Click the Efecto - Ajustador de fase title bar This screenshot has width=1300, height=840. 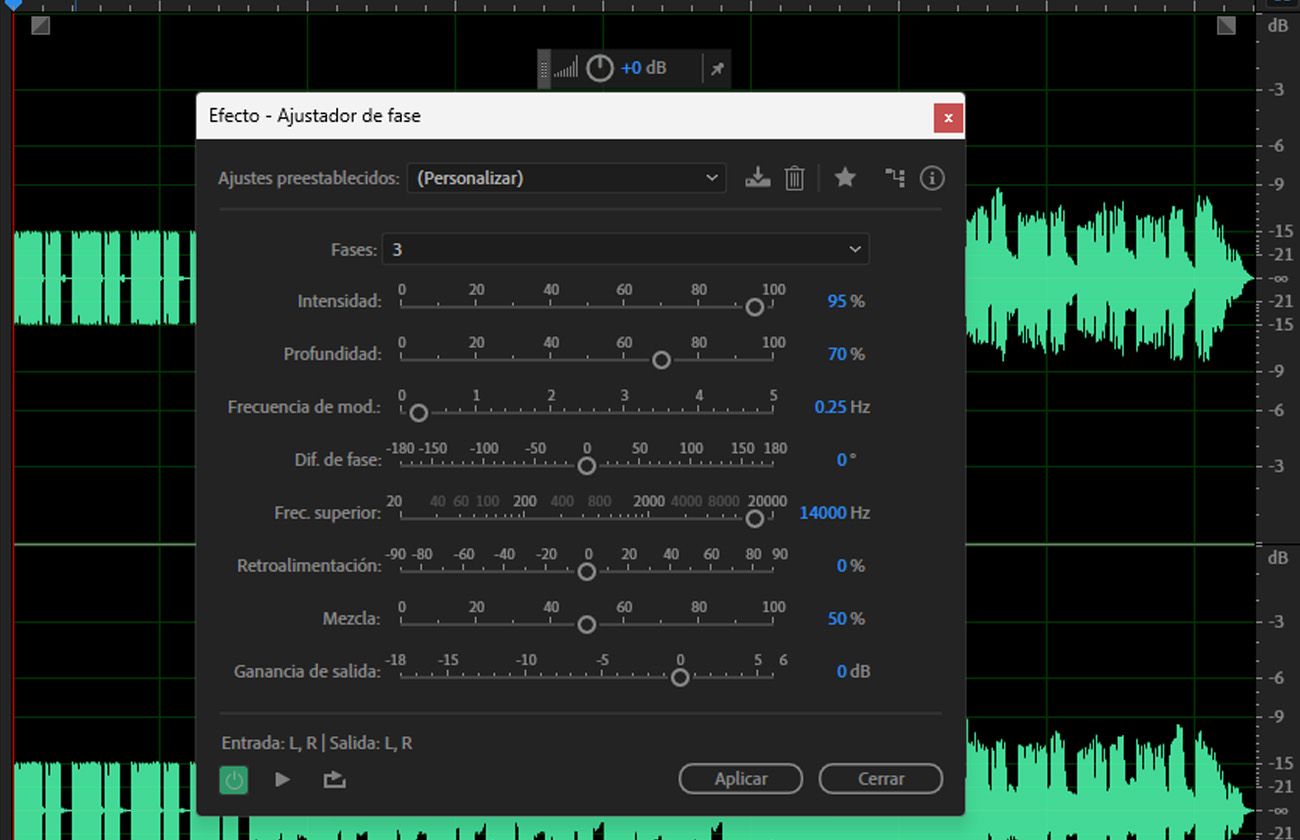[x=500, y=116]
